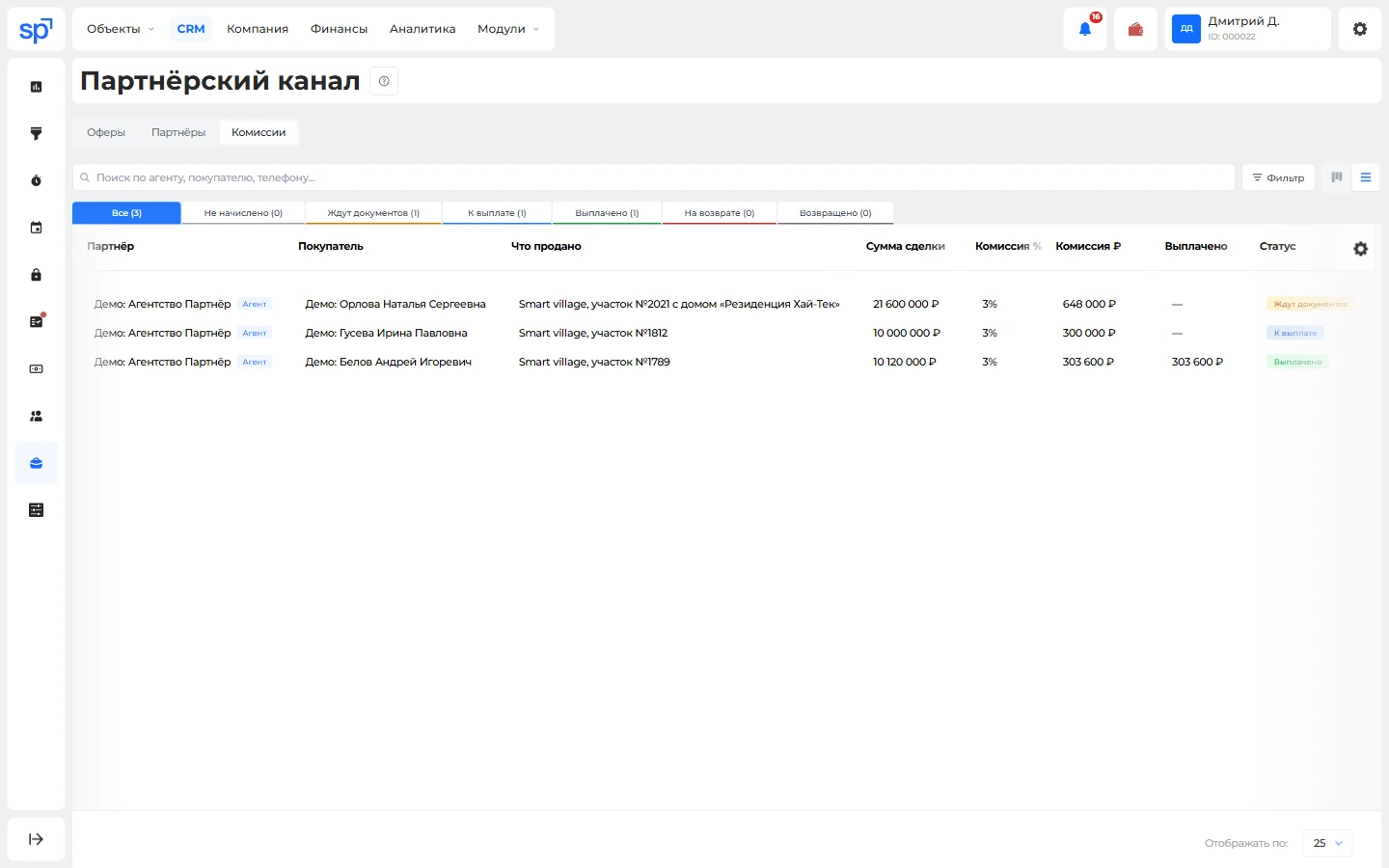
Task: Expand the sidebar with the arrow icon
Action: click(36, 839)
